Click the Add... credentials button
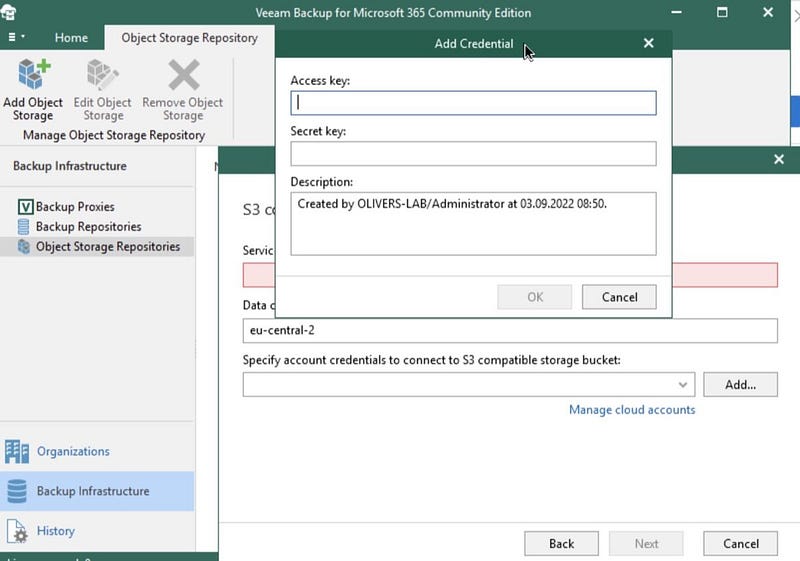This screenshot has width=800, height=561. pos(740,385)
